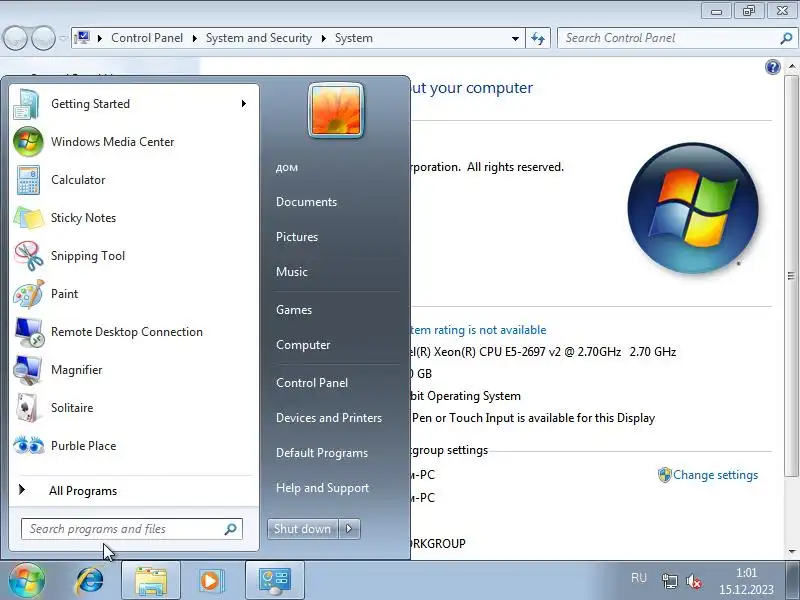The height and width of the screenshot is (600, 800).
Task: Open Control Panel from Start menu
Action: click(x=312, y=383)
